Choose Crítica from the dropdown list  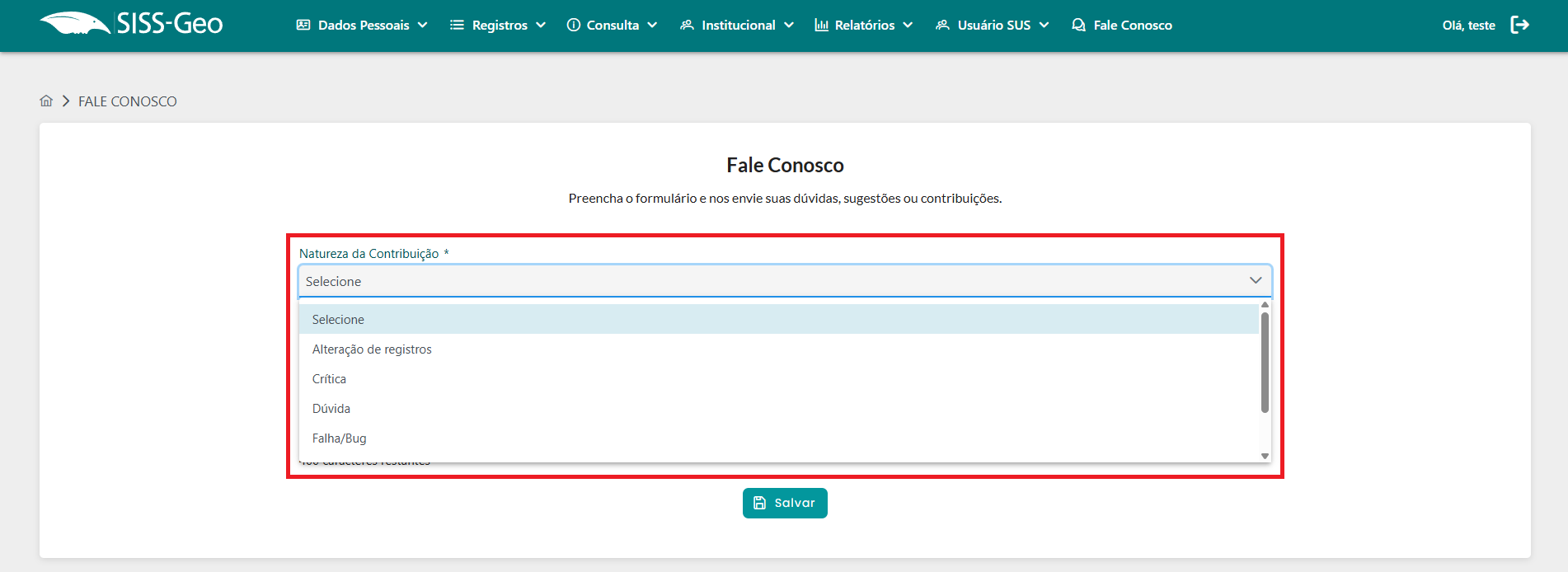329,379
